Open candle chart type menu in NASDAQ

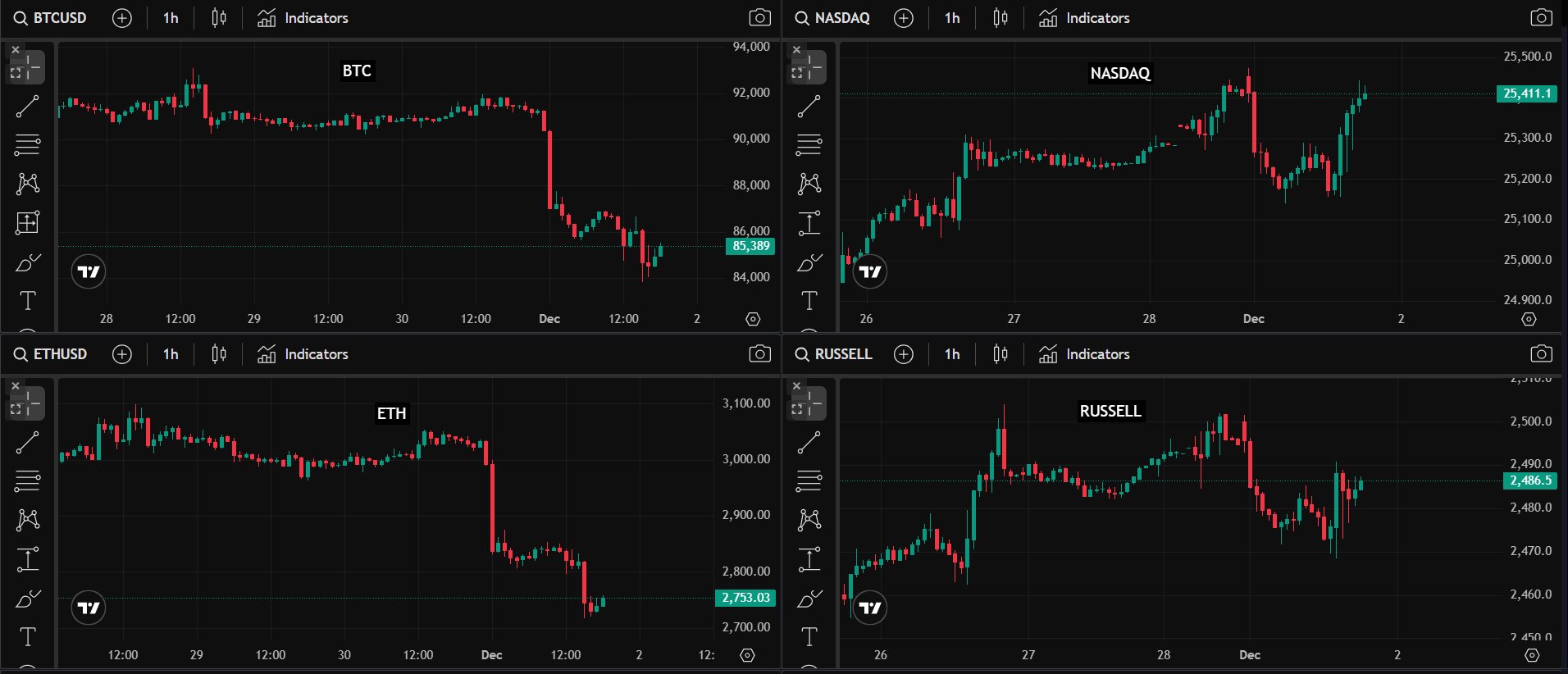point(1000,17)
